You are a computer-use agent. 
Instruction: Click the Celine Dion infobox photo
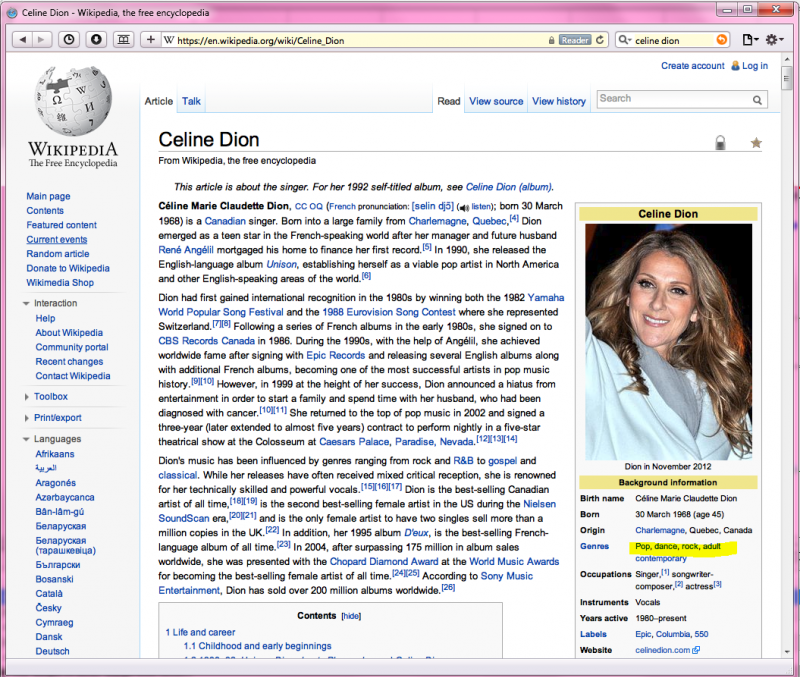668,342
